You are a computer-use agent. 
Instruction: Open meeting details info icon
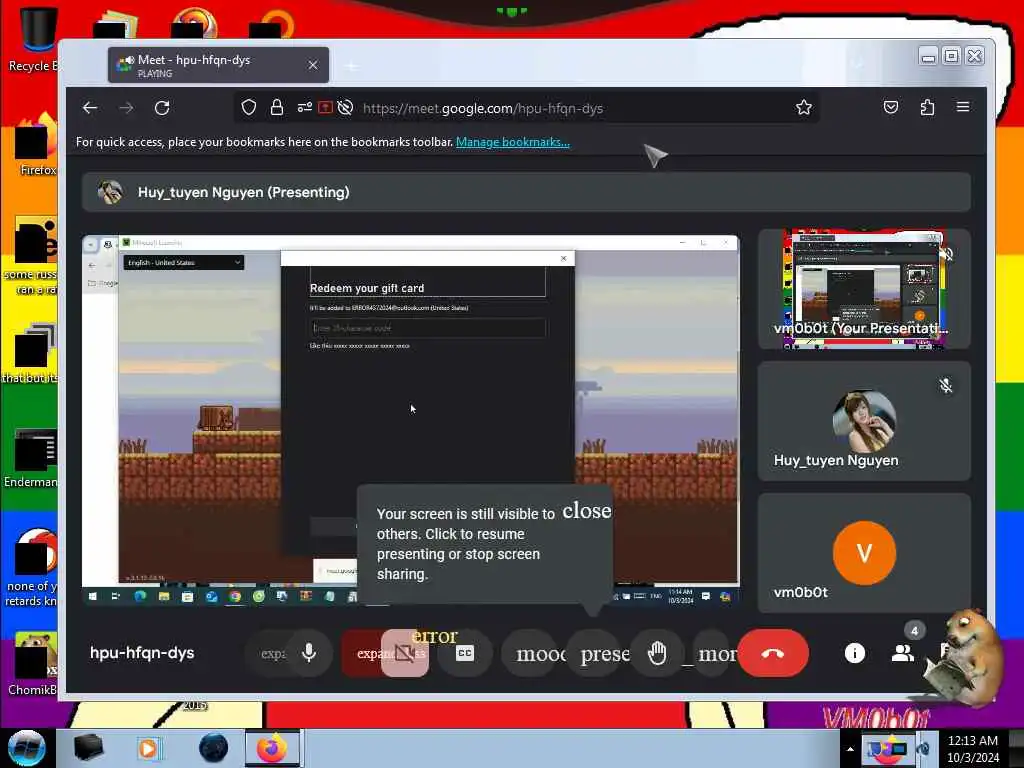pos(854,653)
